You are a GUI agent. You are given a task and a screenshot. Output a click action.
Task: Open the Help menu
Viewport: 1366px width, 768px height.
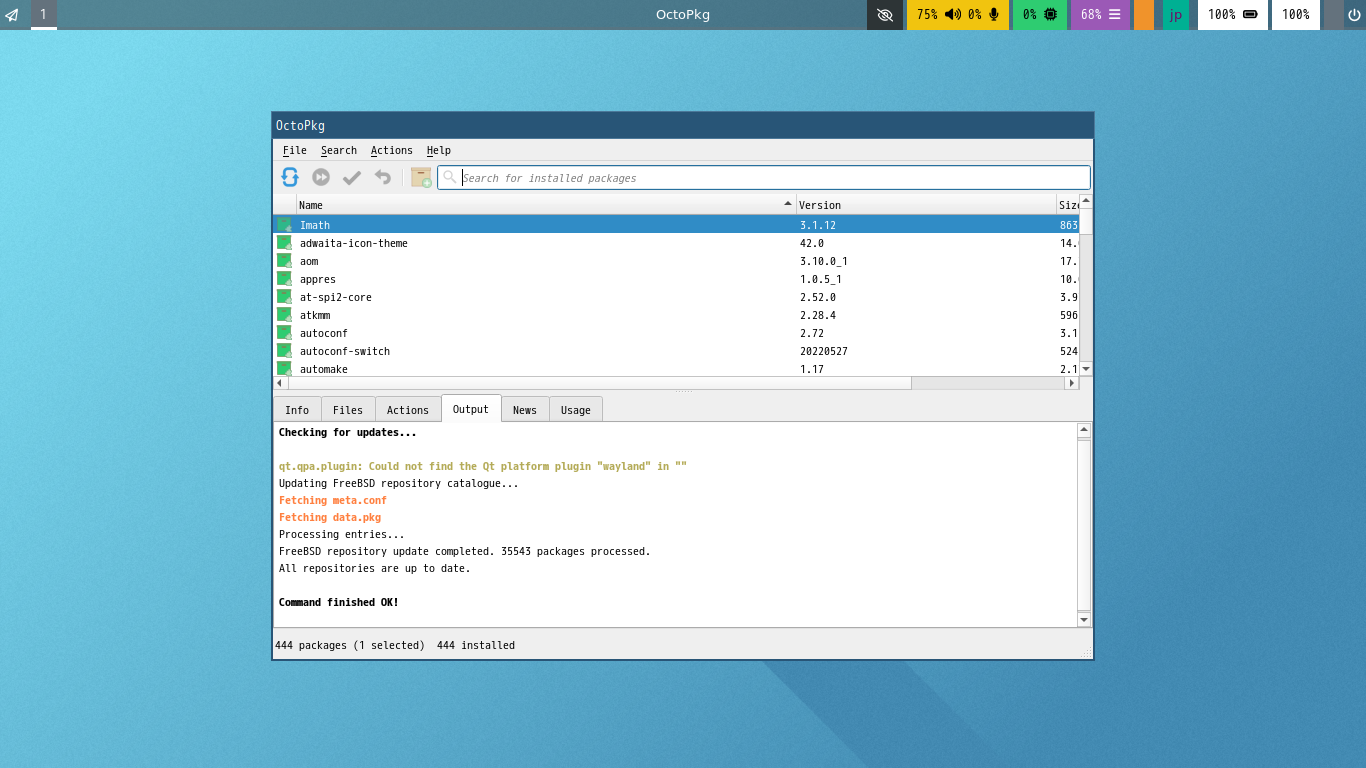coord(438,150)
